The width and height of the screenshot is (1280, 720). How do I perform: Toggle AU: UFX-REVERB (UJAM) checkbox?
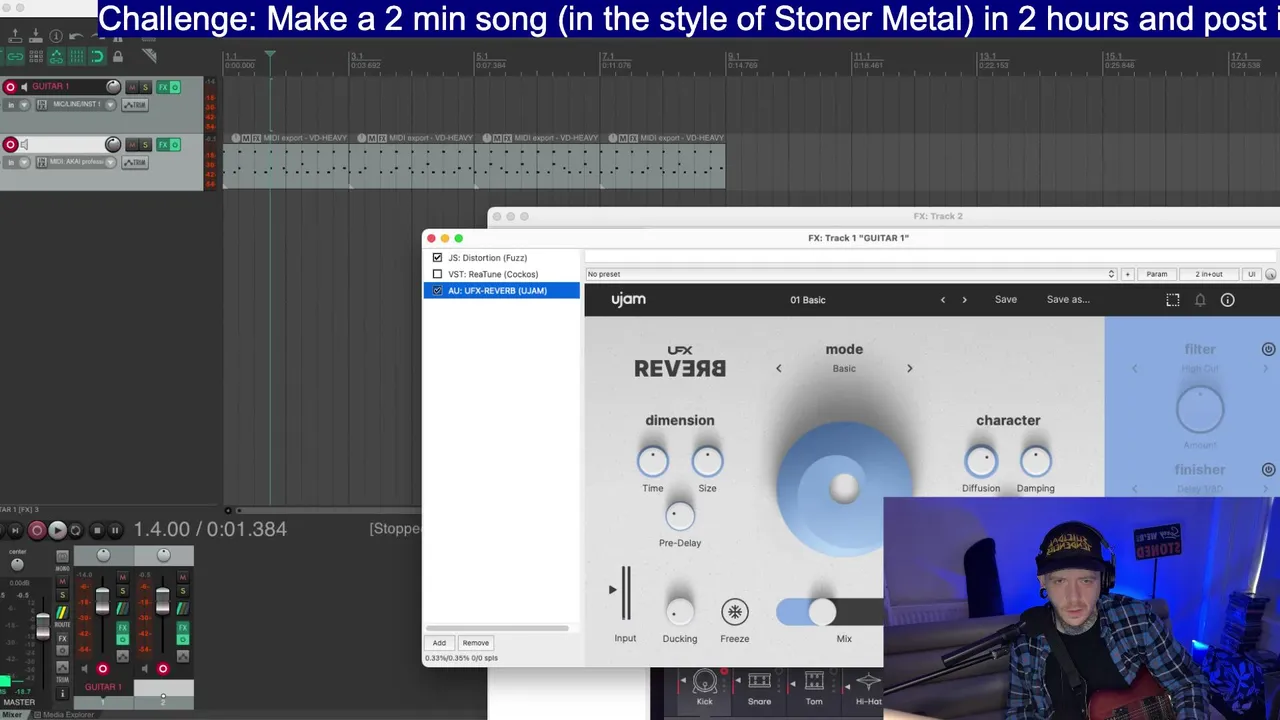[x=437, y=291]
